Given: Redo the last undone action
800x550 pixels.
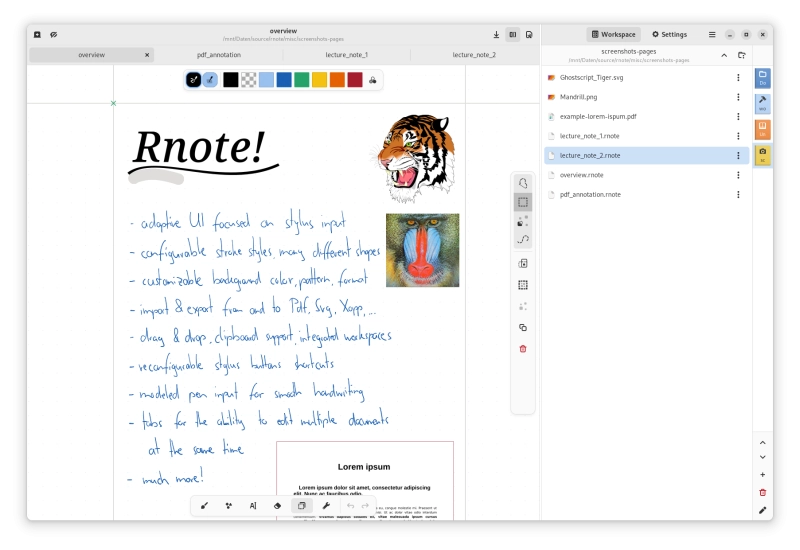Looking at the screenshot, I should 365,506.
